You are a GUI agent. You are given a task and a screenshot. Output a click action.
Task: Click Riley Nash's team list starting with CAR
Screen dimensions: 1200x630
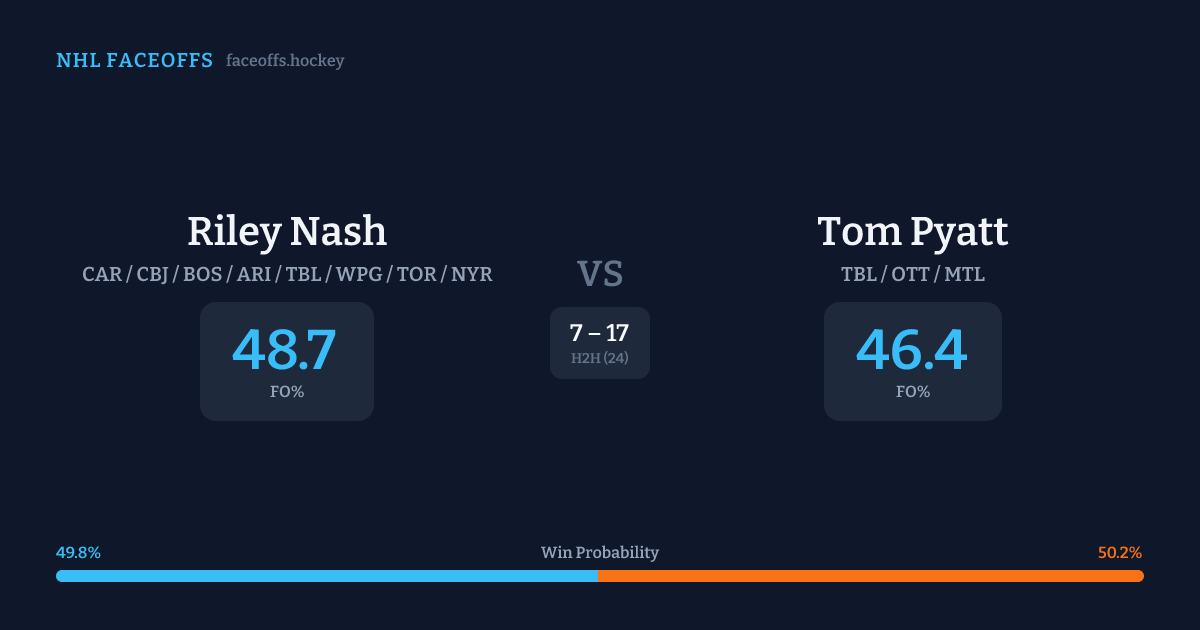(287, 274)
